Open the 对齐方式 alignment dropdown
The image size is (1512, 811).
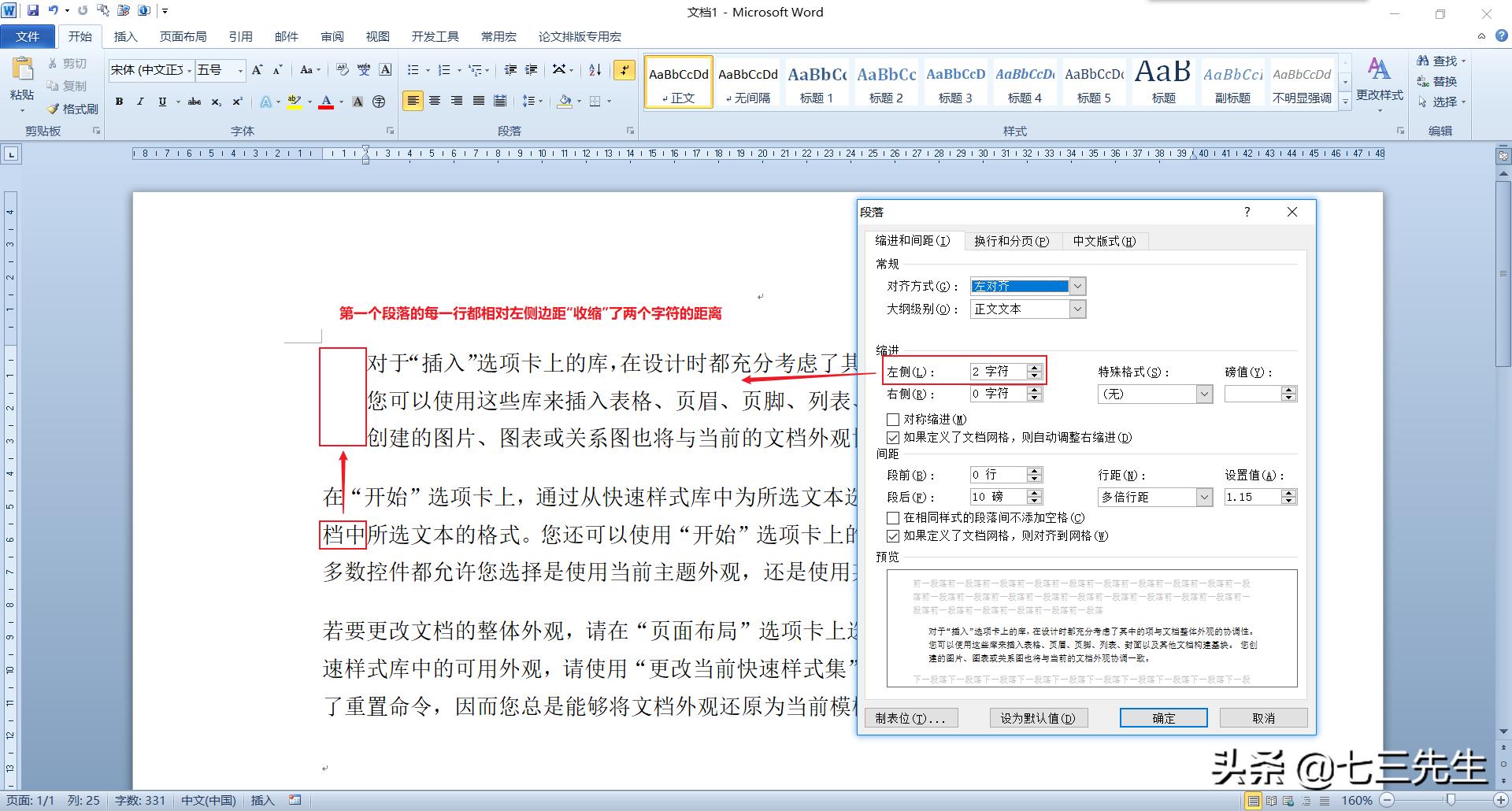click(1077, 286)
